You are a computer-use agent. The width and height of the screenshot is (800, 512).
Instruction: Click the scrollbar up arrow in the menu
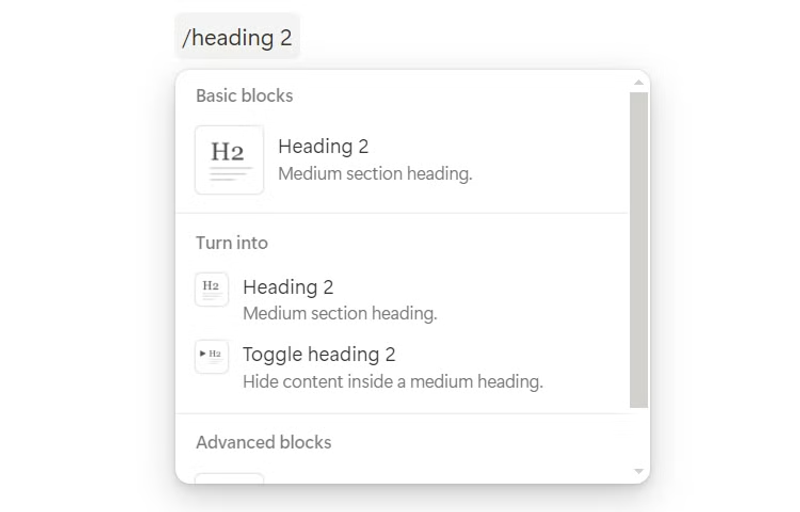point(639,83)
